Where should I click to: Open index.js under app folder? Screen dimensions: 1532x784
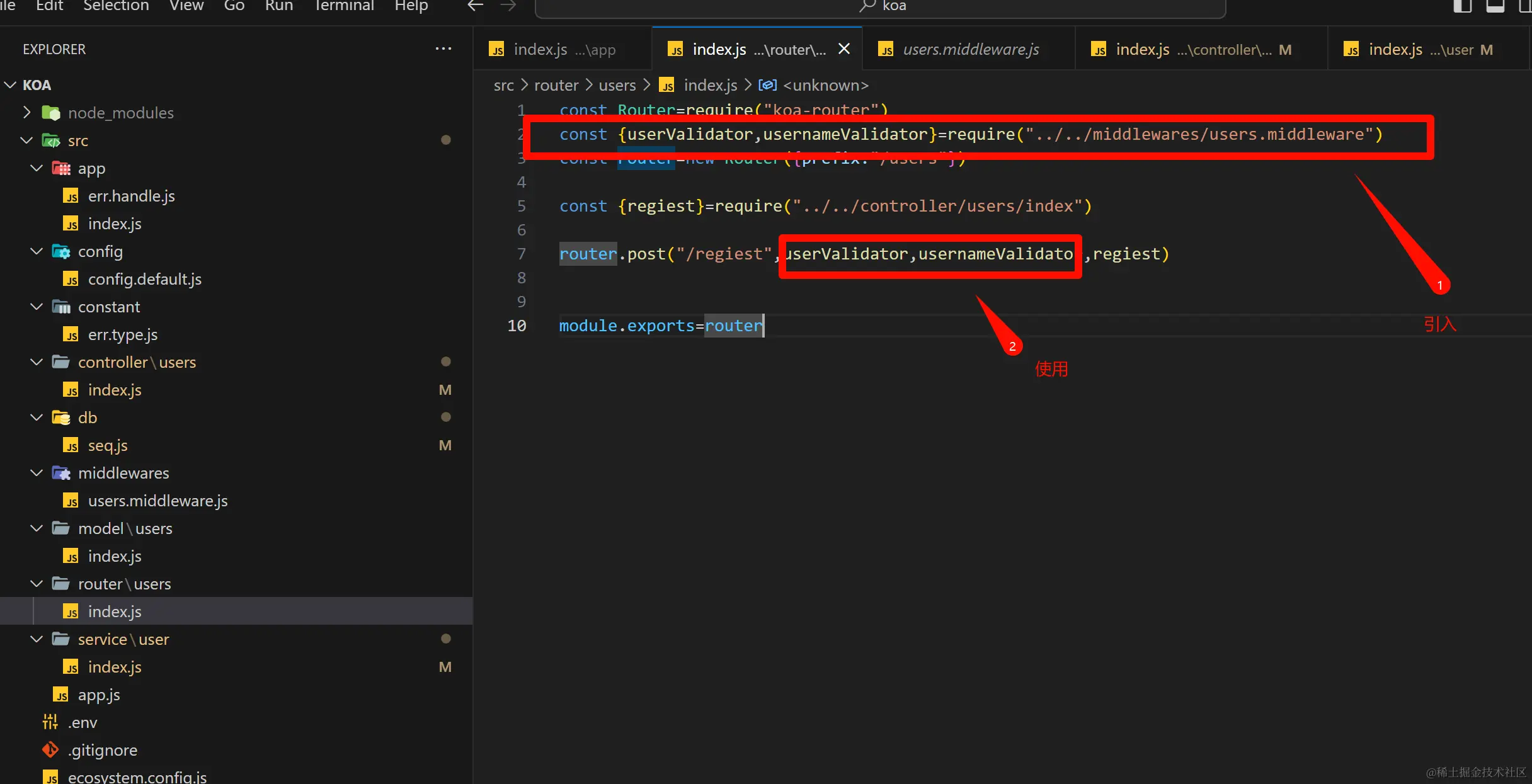[x=236, y=224]
